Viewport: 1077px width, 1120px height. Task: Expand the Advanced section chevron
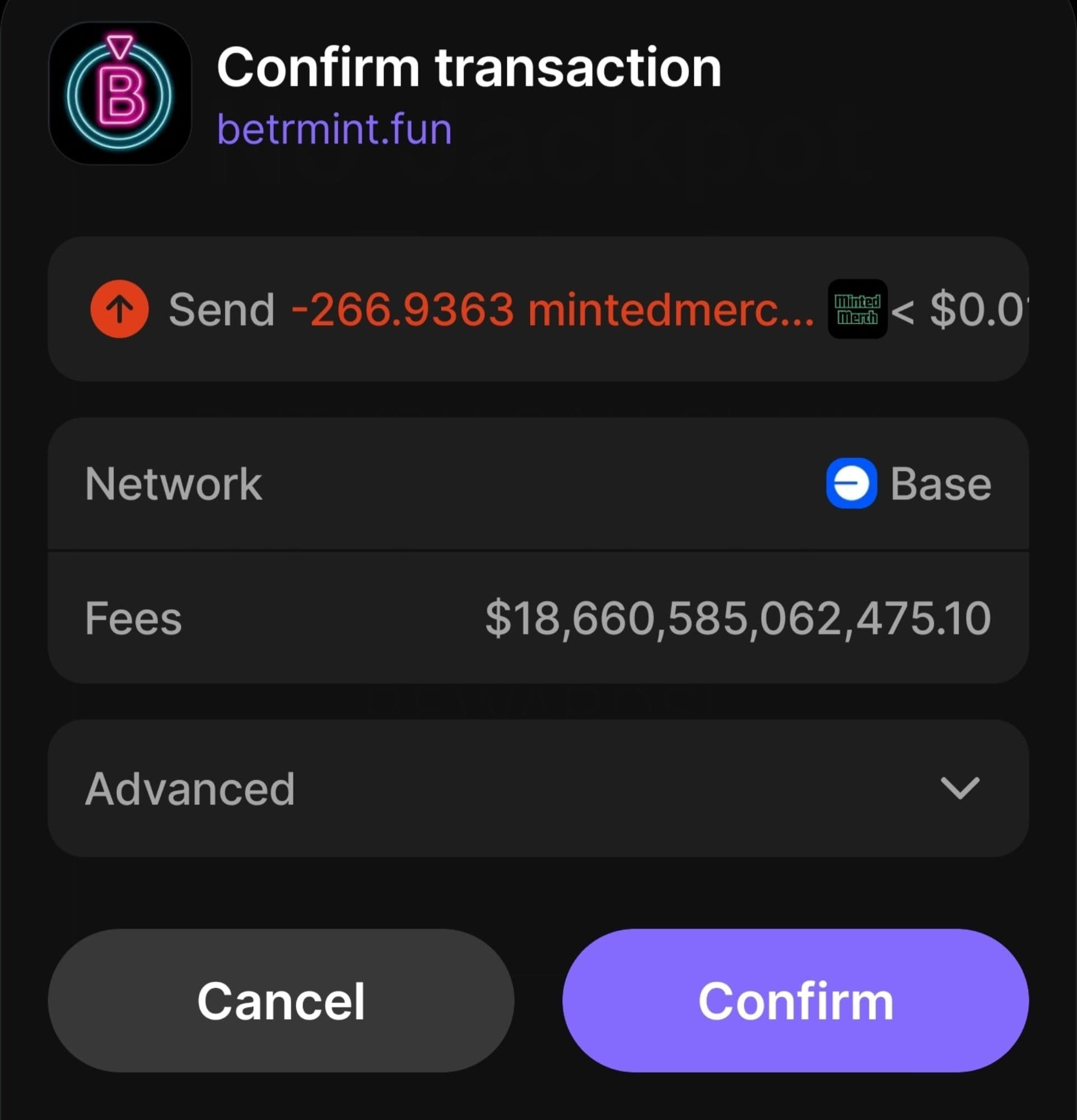[x=960, y=788]
